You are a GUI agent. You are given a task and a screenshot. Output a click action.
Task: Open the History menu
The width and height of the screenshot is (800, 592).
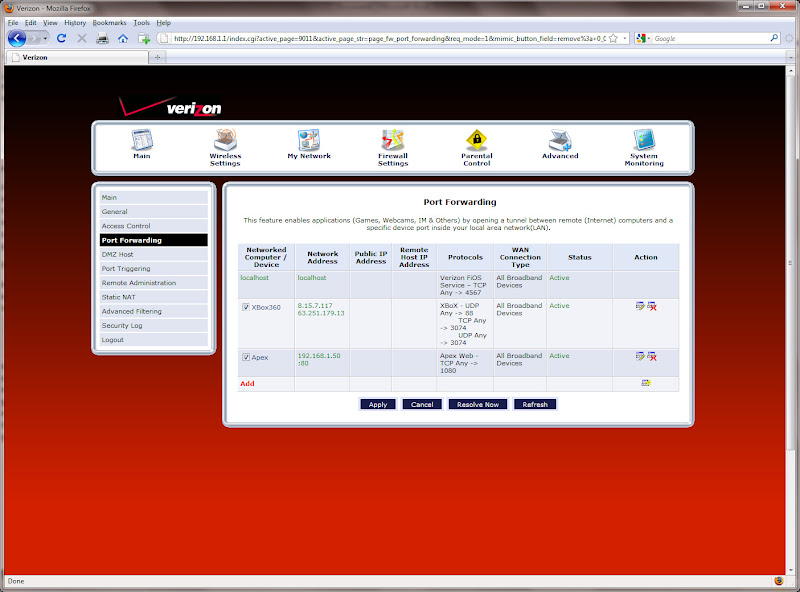[x=75, y=22]
